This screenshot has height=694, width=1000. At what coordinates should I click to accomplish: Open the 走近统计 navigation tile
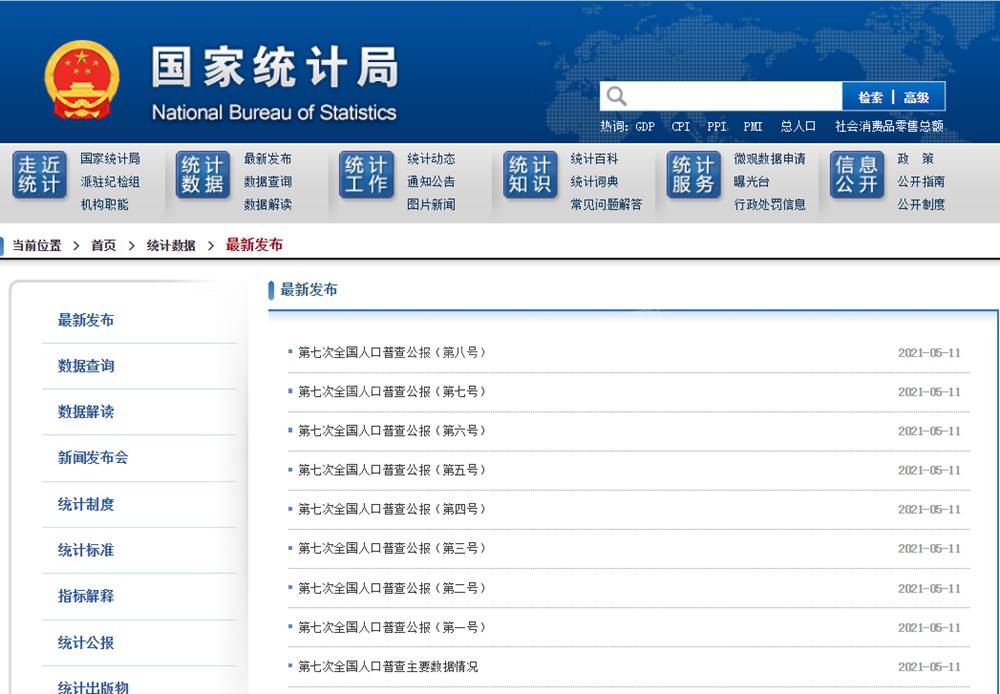[39, 175]
